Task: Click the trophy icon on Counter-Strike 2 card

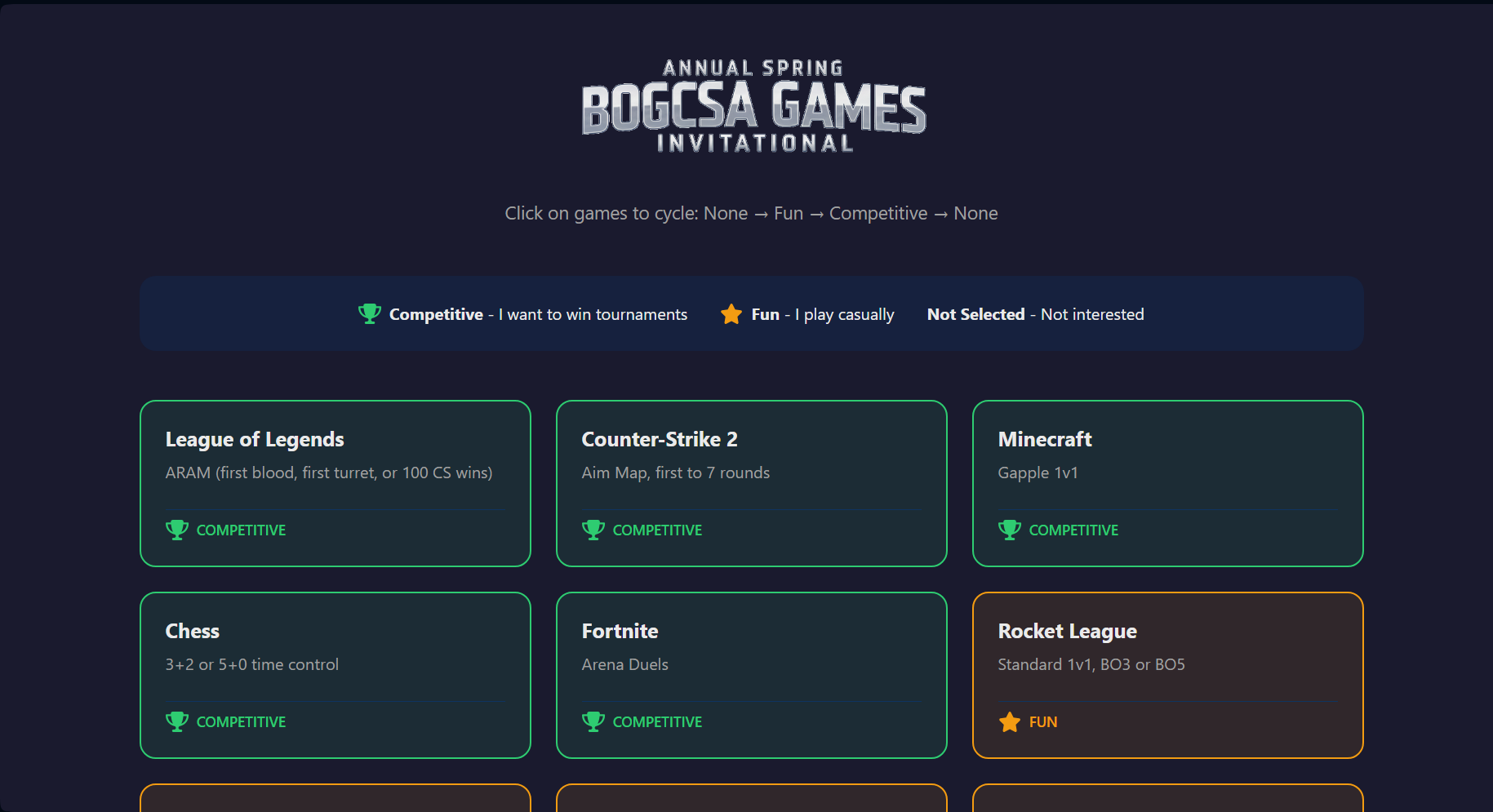Action: coord(593,530)
